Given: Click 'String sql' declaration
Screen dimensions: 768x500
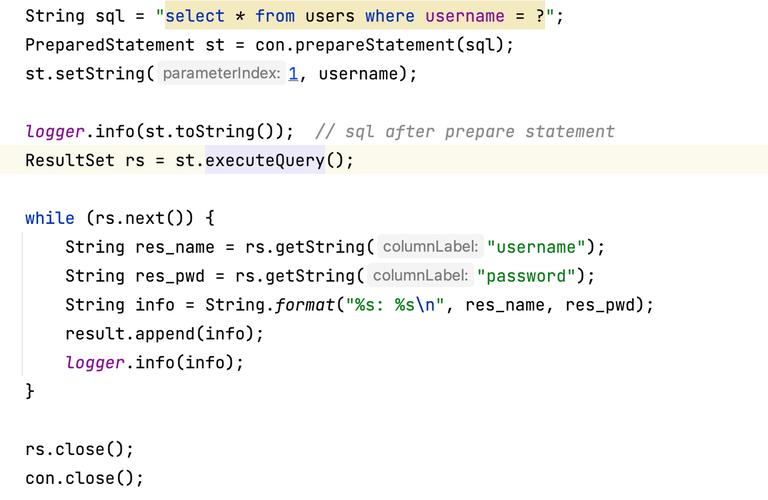Looking at the screenshot, I should 75,16.
